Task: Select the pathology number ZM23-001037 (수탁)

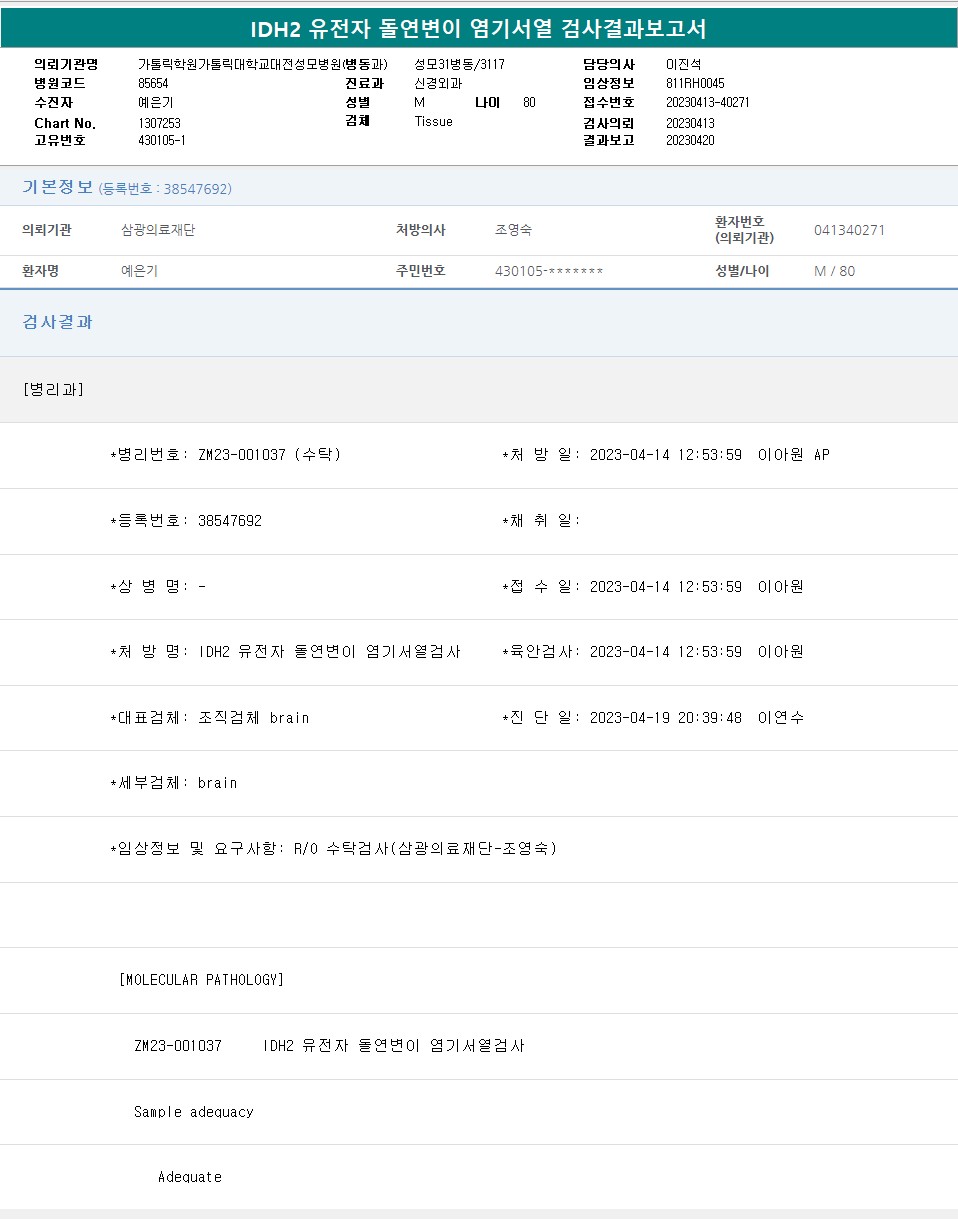Action: click(269, 455)
